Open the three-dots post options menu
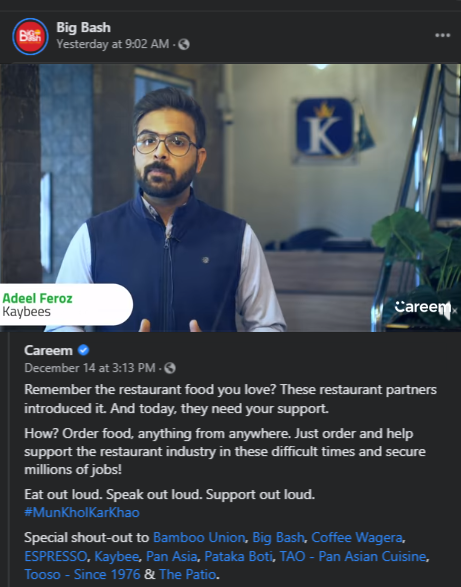The height and width of the screenshot is (587, 461). (x=442, y=35)
